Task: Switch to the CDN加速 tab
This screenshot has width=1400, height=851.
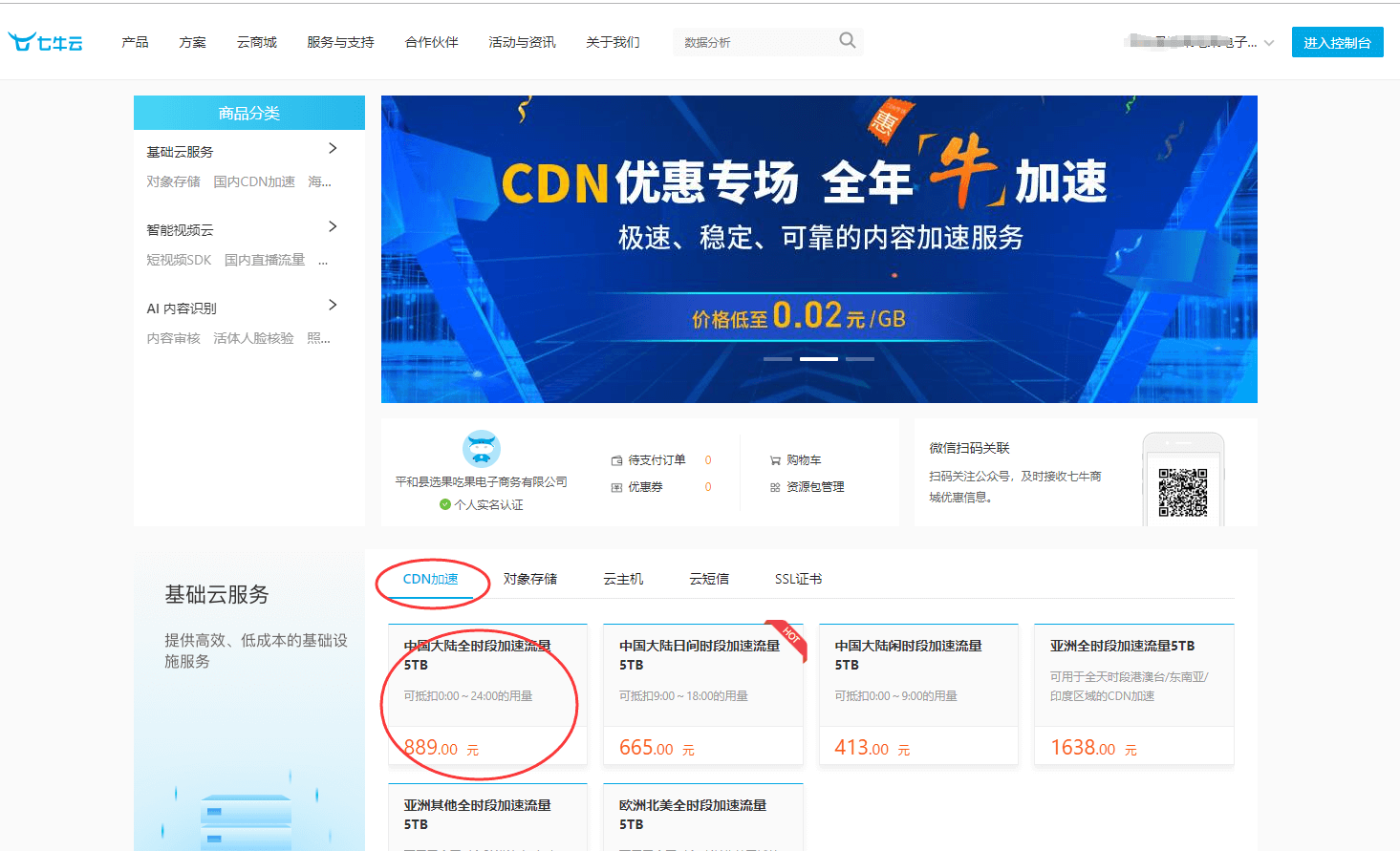Action: [430, 579]
